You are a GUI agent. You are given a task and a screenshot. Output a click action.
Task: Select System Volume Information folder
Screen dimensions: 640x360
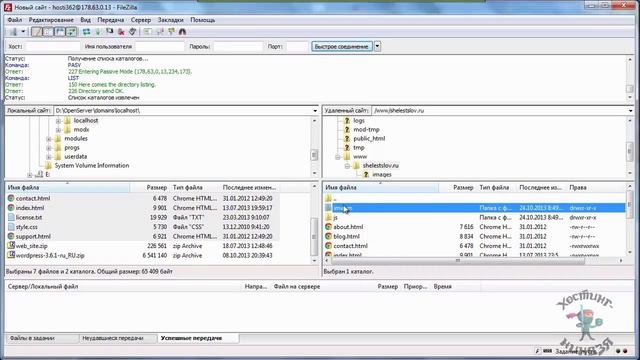(91, 165)
